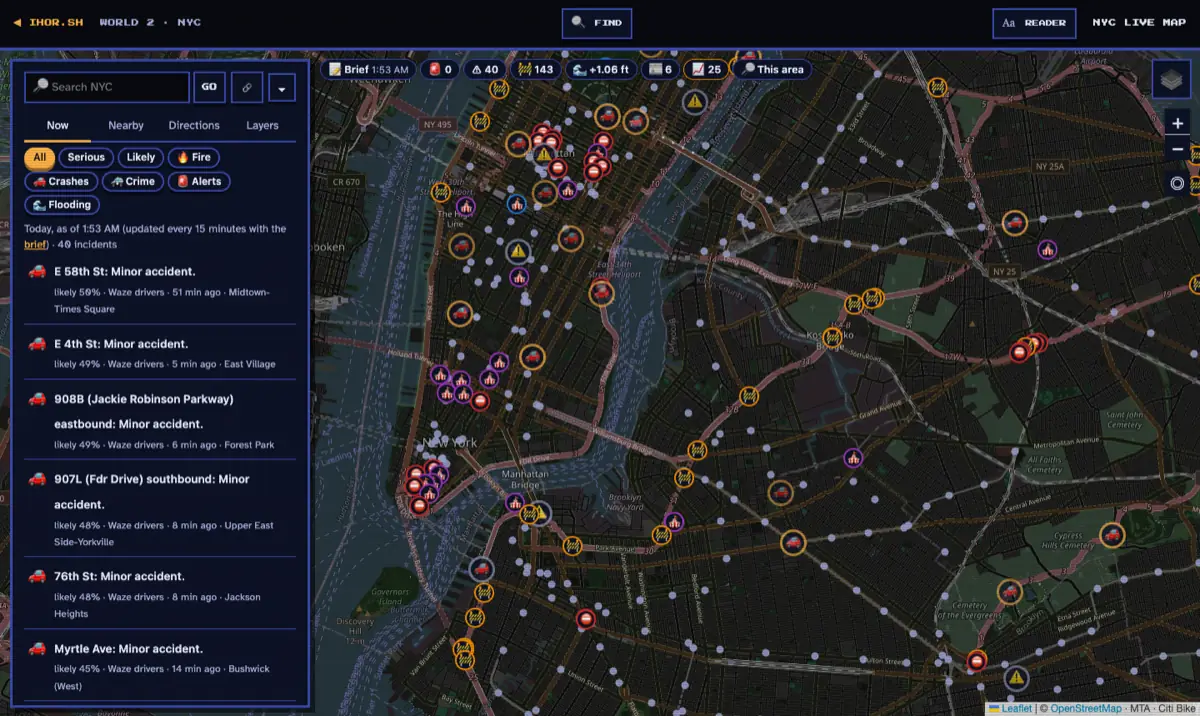The image size is (1200, 716).
Task: Open the OpenStreetMap attribution link
Action: pos(1084,708)
